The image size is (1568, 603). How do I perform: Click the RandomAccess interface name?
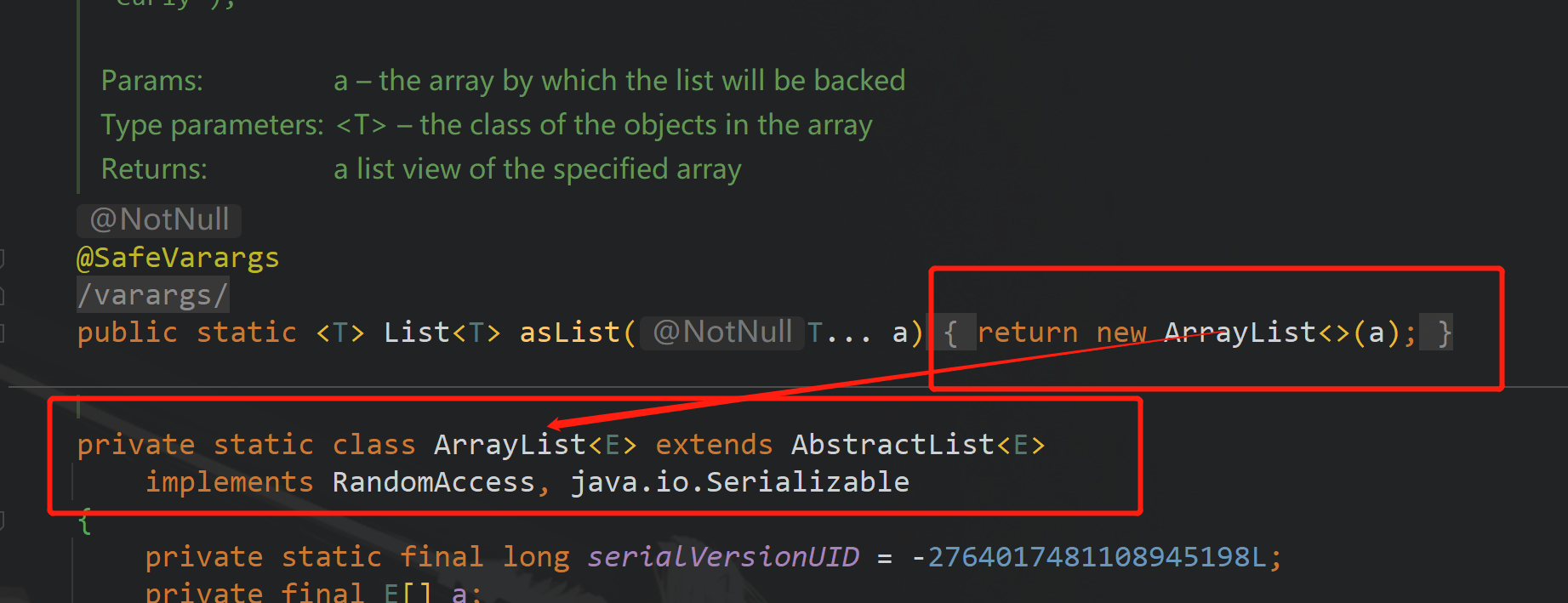433,482
